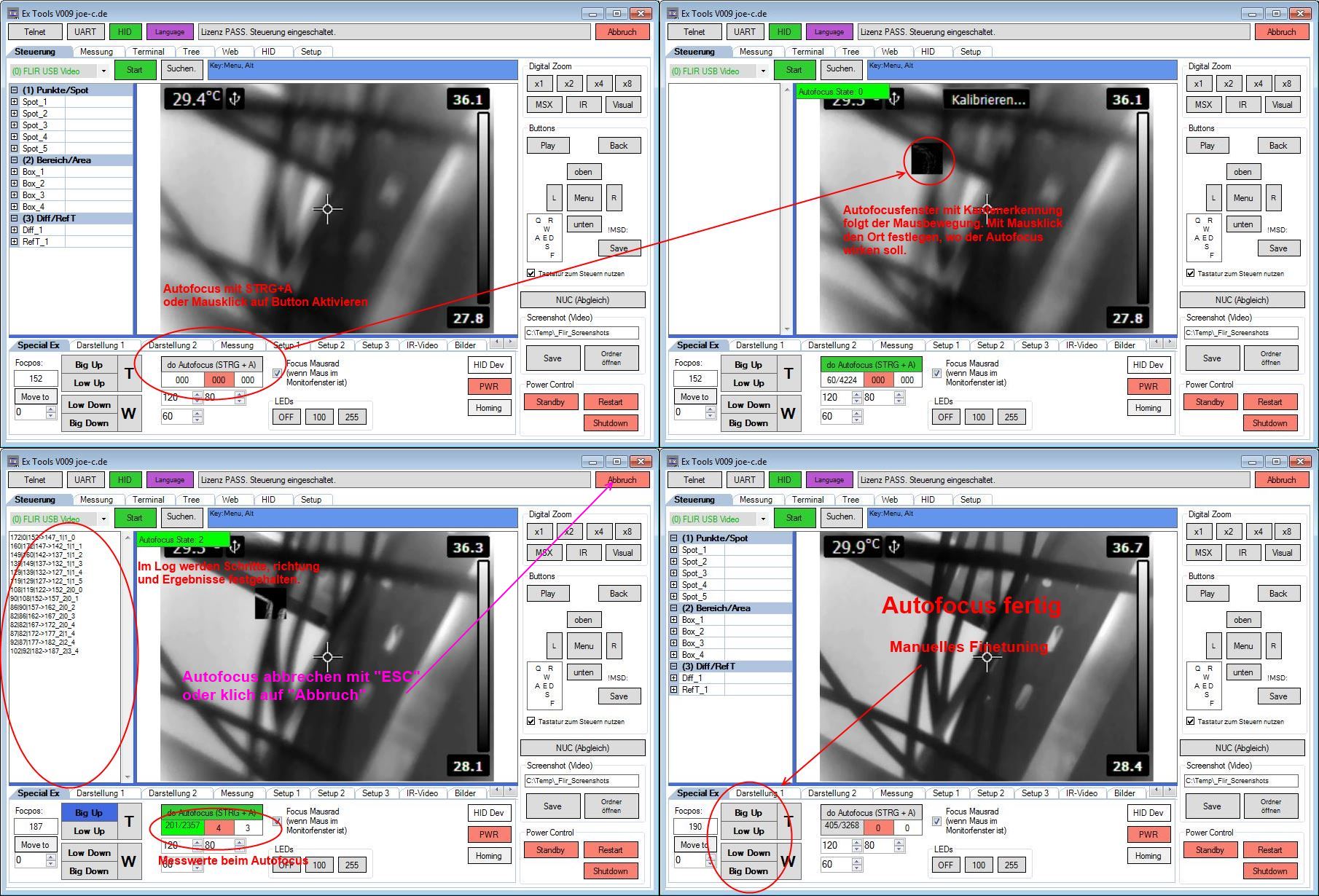Screen dimensions: 1319x896
Task: Click the Focpos field showing 187
Action: pos(36,827)
